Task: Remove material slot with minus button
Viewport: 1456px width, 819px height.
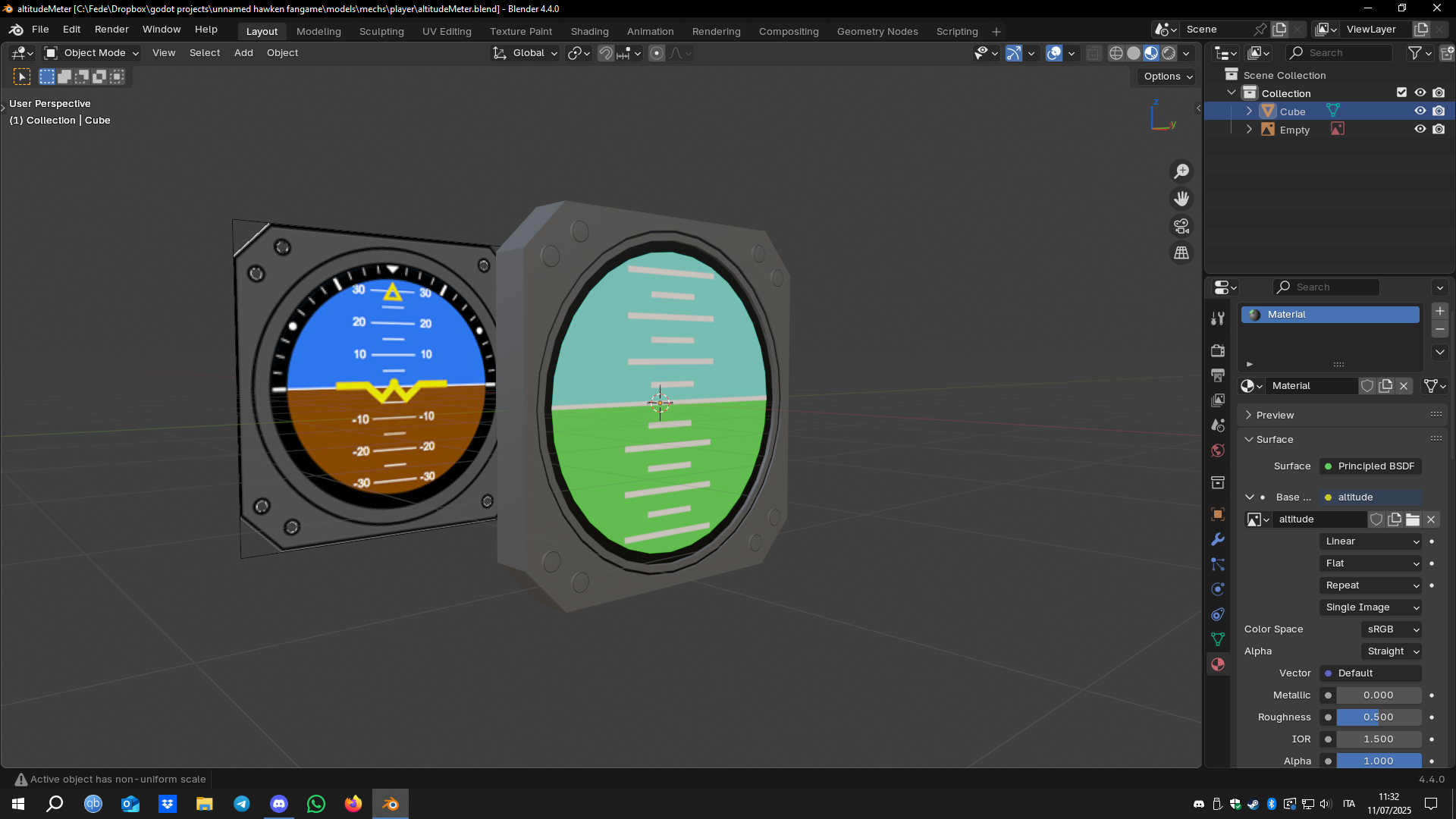Action: pyautogui.click(x=1440, y=329)
